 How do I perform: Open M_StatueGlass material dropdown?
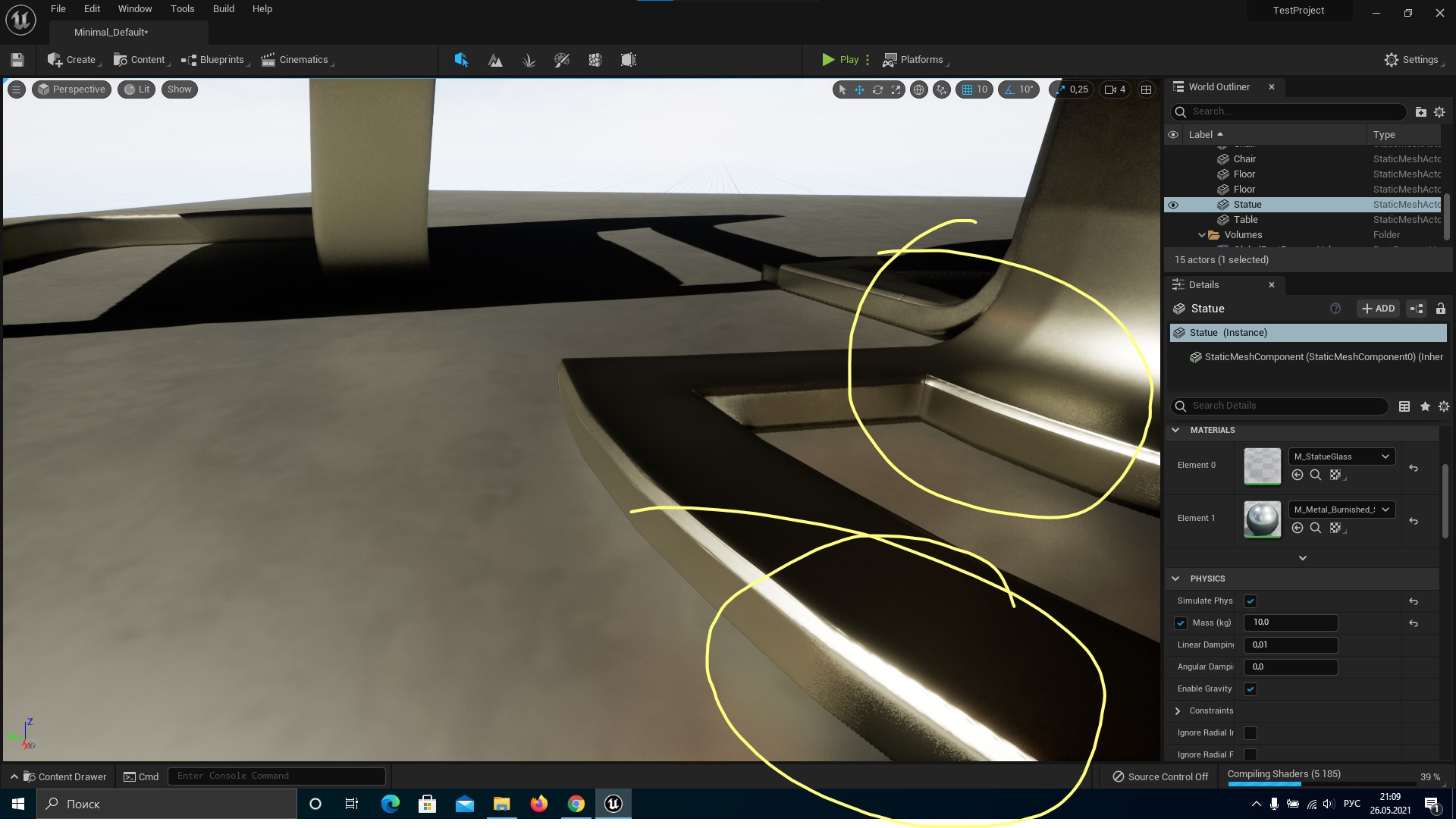click(x=1341, y=457)
